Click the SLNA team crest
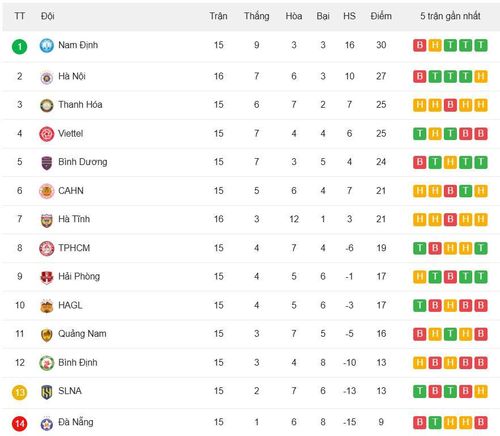Viewport: 500px width, 436px height. (x=47, y=392)
